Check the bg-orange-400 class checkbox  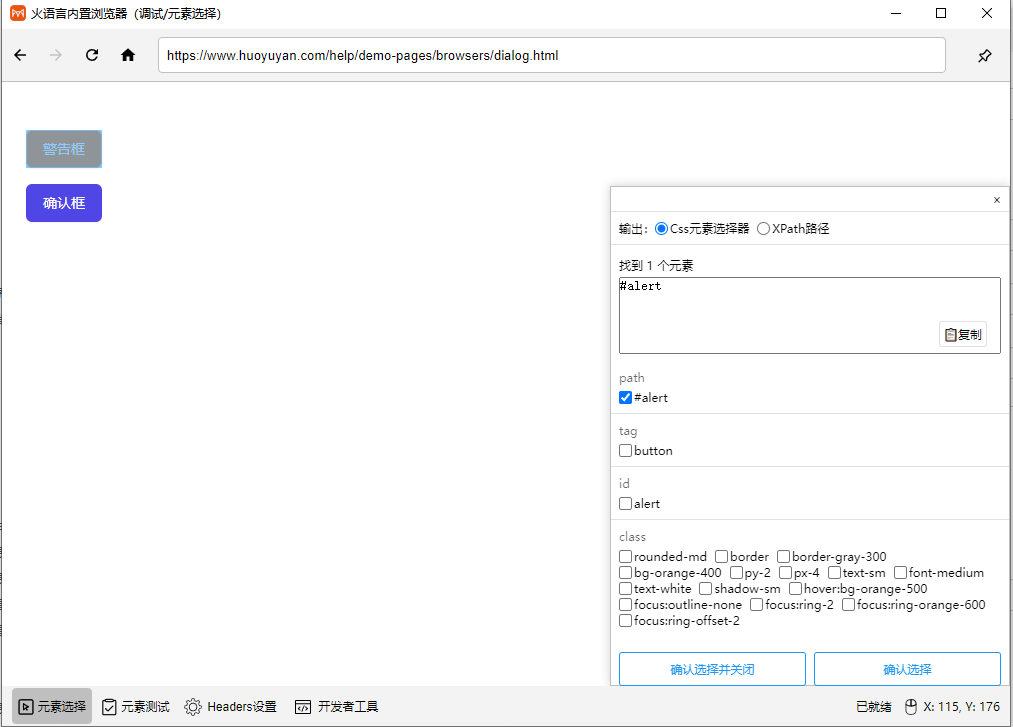pyautogui.click(x=625, y=572)
